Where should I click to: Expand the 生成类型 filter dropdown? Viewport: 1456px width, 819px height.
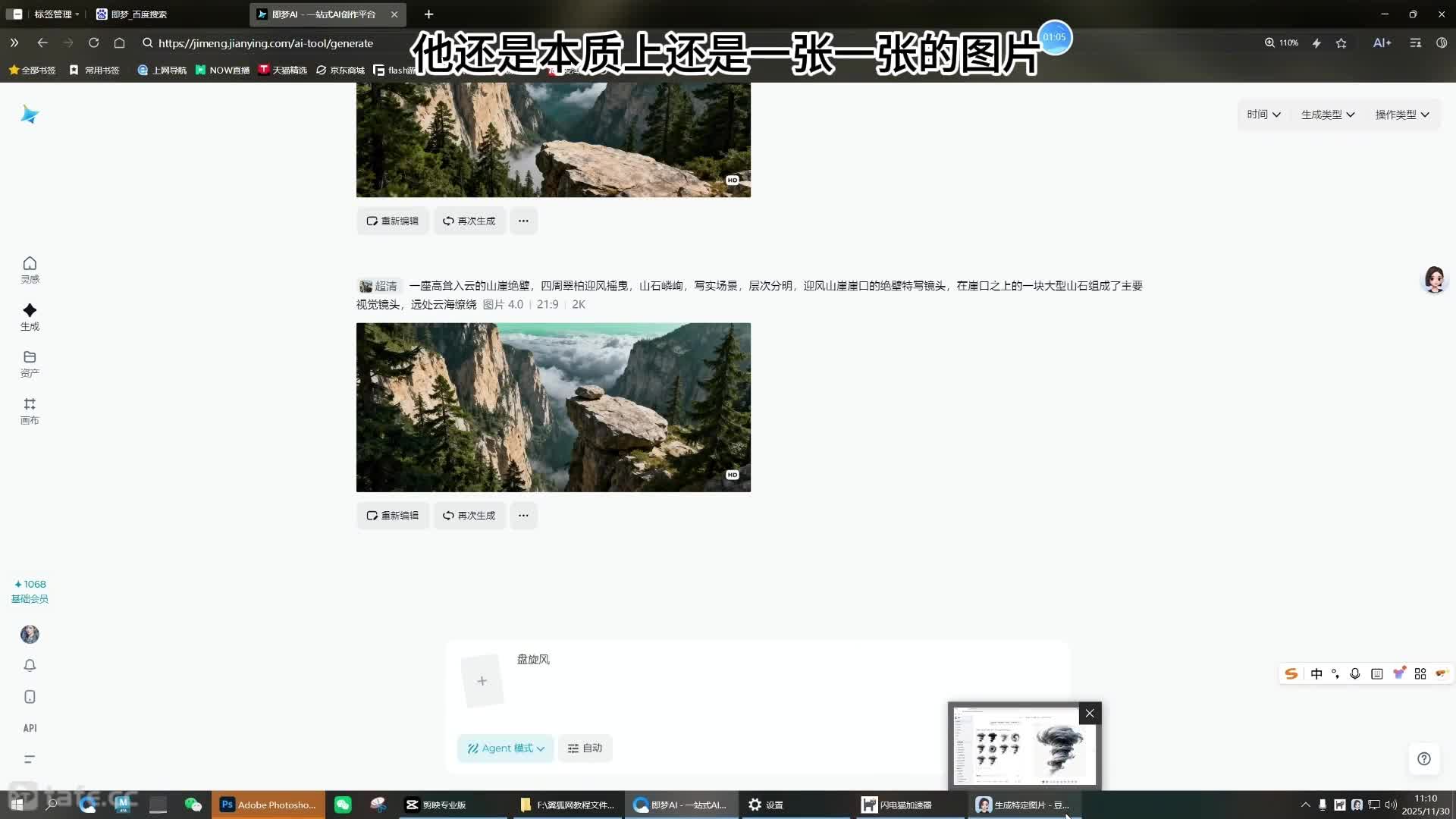click(x=1327, y=115)
